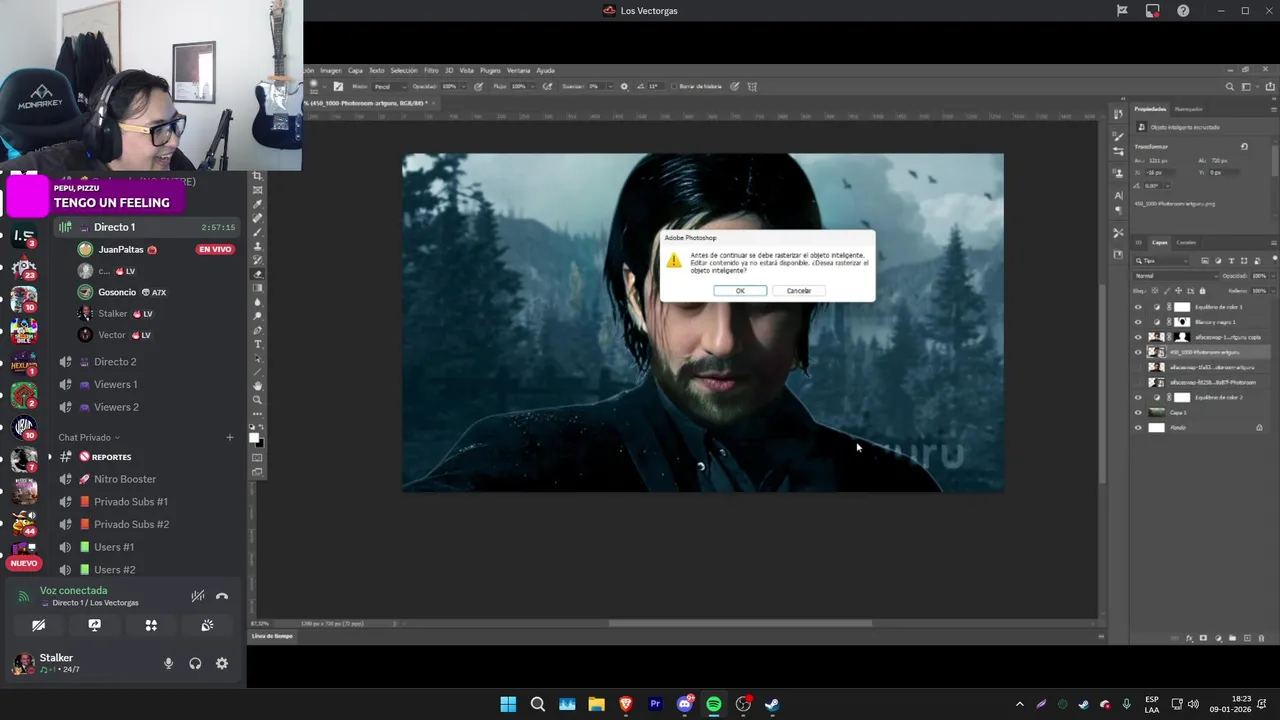Open Premiere Pro from the taskbar

pos(655,704)
